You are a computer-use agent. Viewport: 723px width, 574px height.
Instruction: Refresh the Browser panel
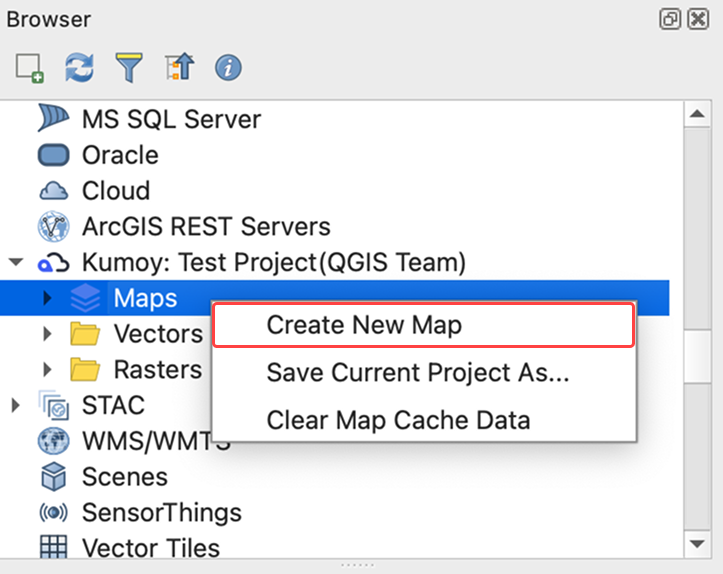79,68
